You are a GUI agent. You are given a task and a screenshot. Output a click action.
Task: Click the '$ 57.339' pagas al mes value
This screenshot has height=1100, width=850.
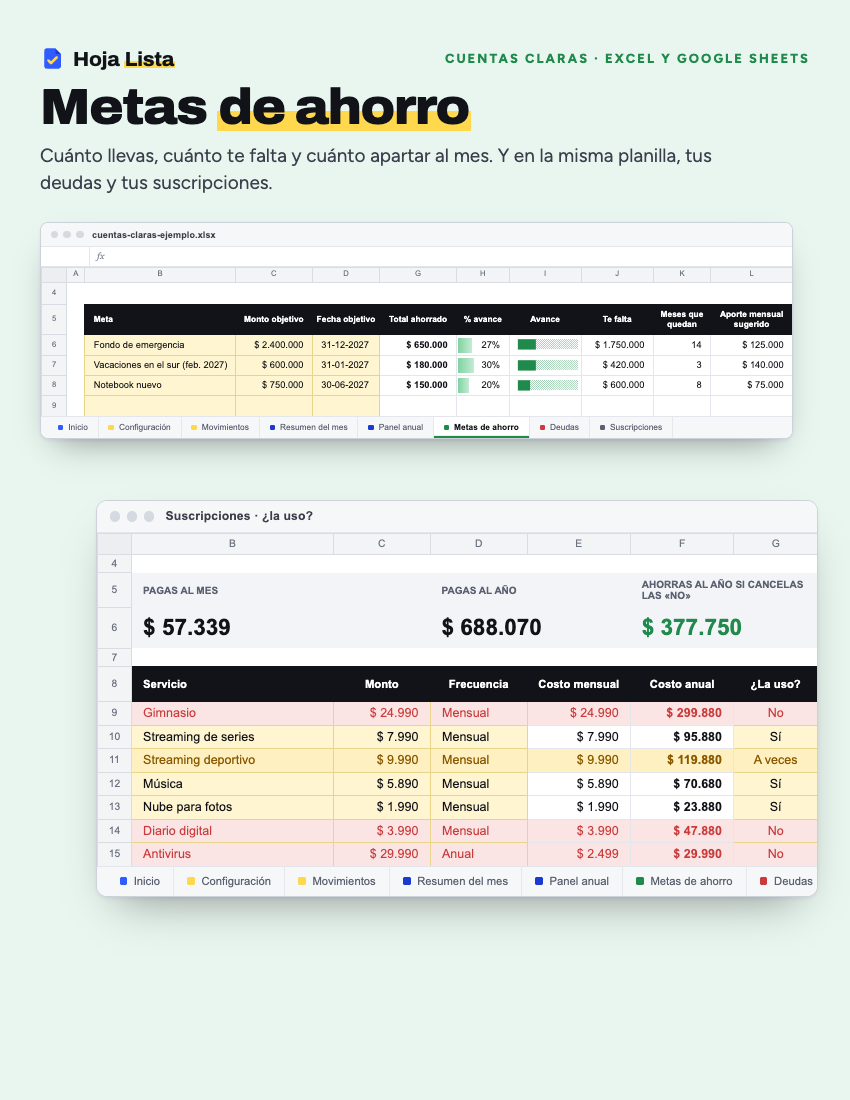click(187, 627)
